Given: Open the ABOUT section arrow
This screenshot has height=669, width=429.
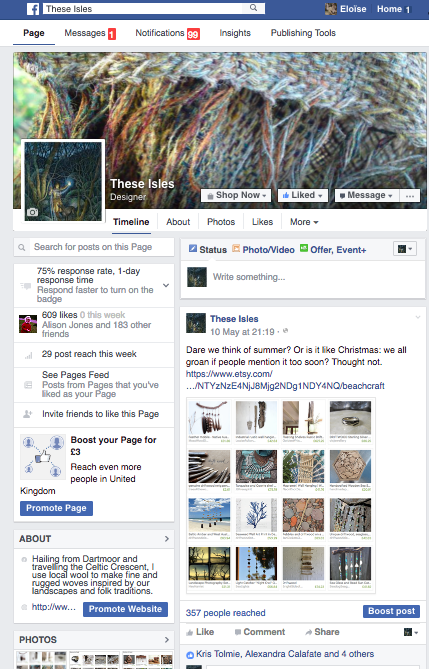Looking at the screenshot, I should point(167,539).
